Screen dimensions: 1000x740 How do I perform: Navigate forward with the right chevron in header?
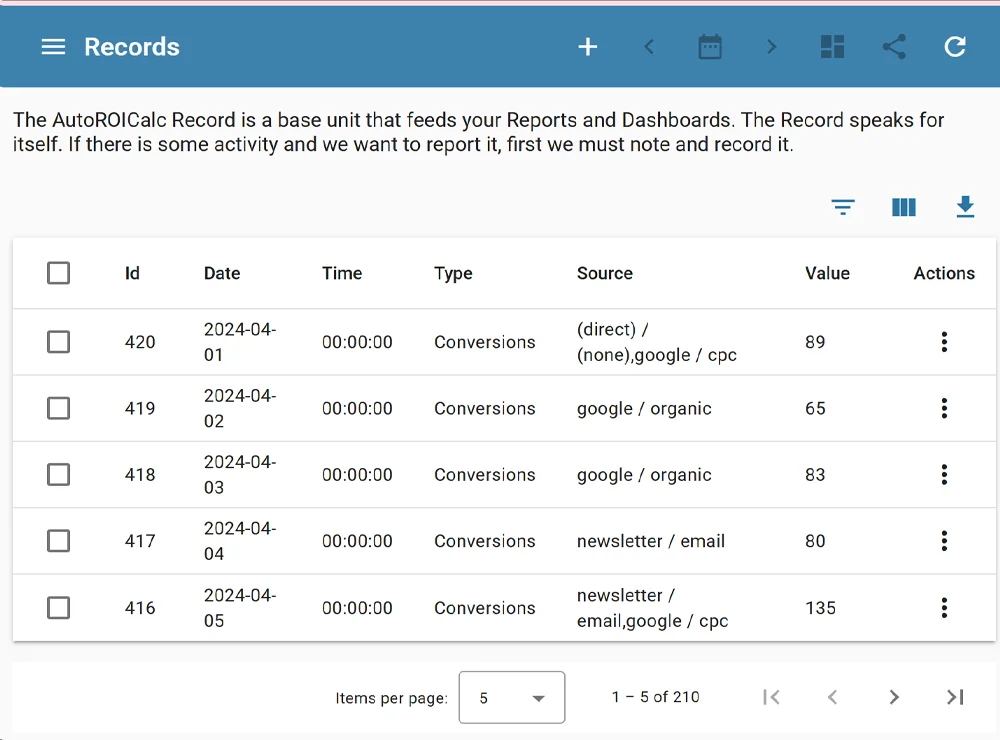click(771, 46)
